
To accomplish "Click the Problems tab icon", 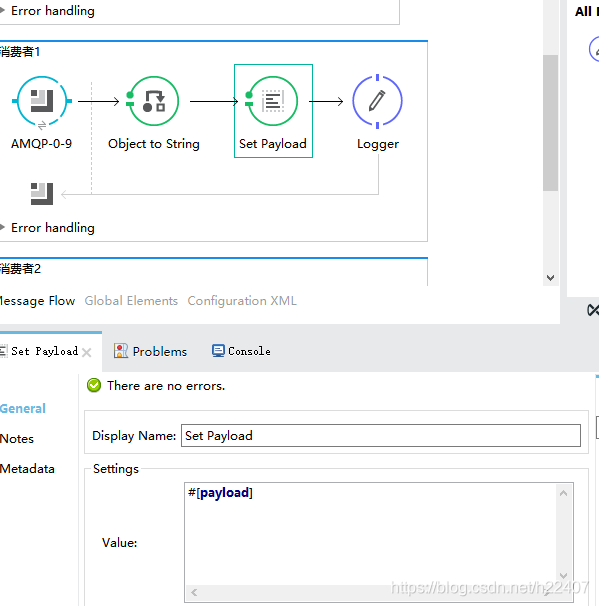I will 121,351.
